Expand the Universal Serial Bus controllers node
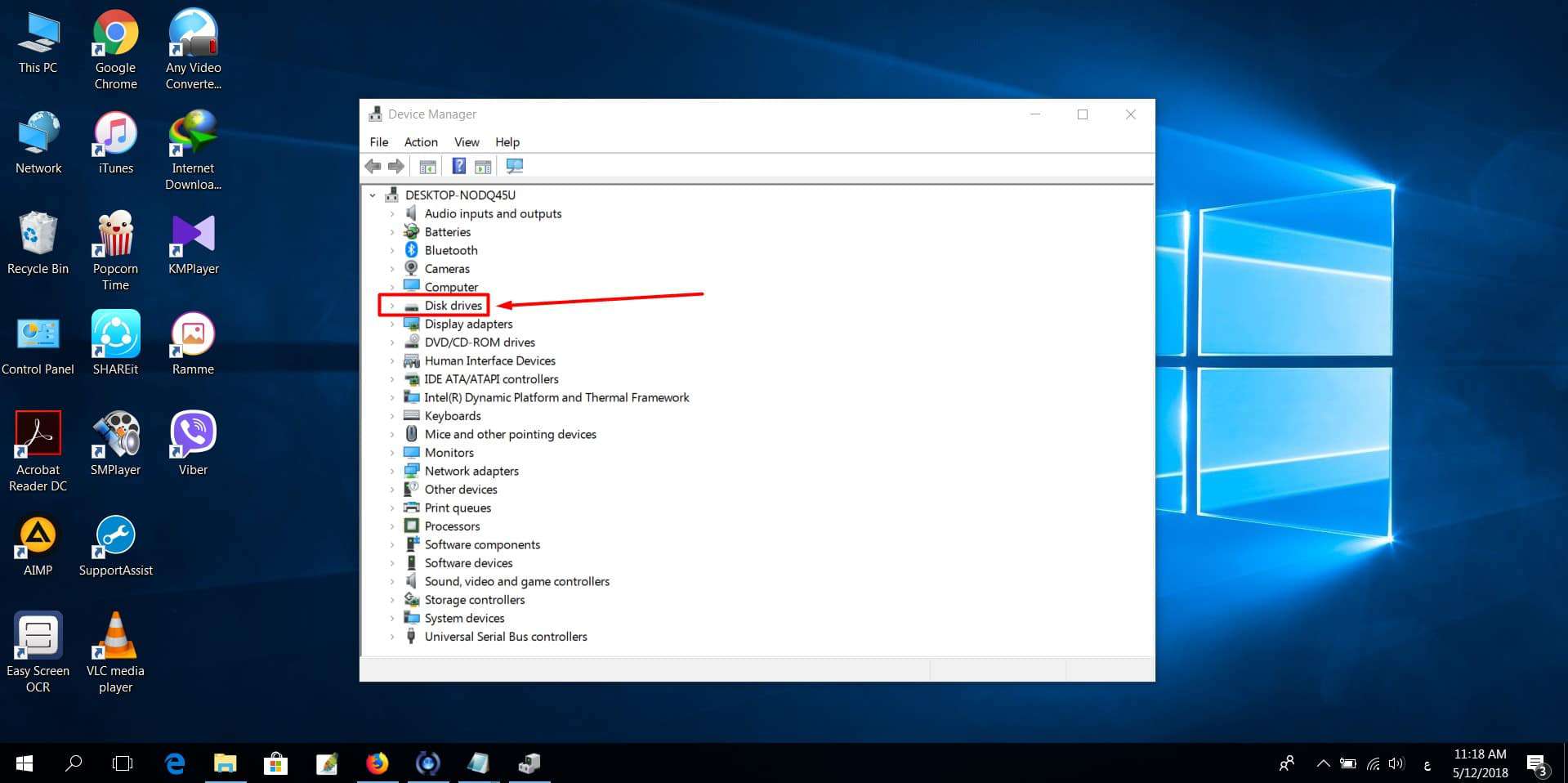1568x783 pixels. [x=392, y=637]
